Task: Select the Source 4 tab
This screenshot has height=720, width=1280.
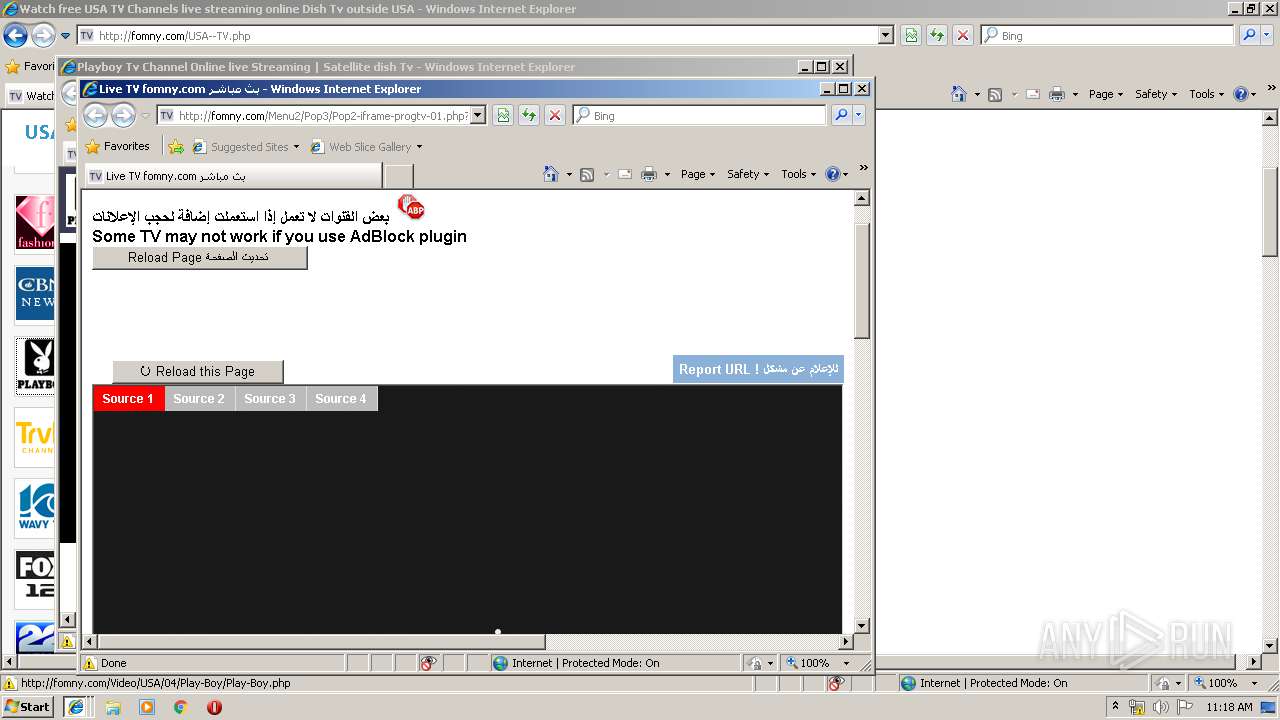Action: [x=341, y=398]
